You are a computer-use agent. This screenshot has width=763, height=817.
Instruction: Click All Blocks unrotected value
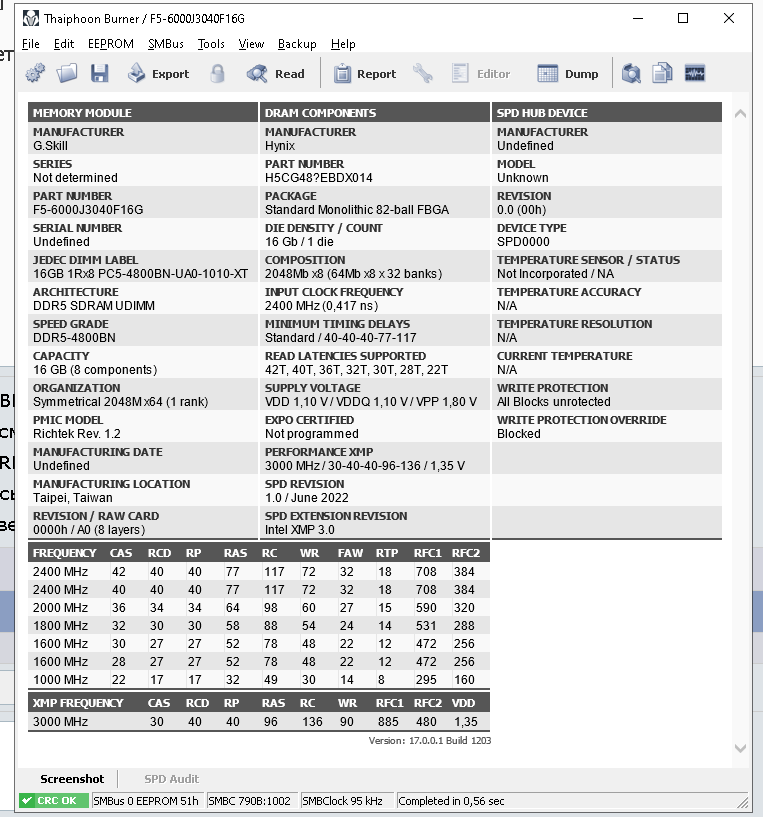click(553, 402)
